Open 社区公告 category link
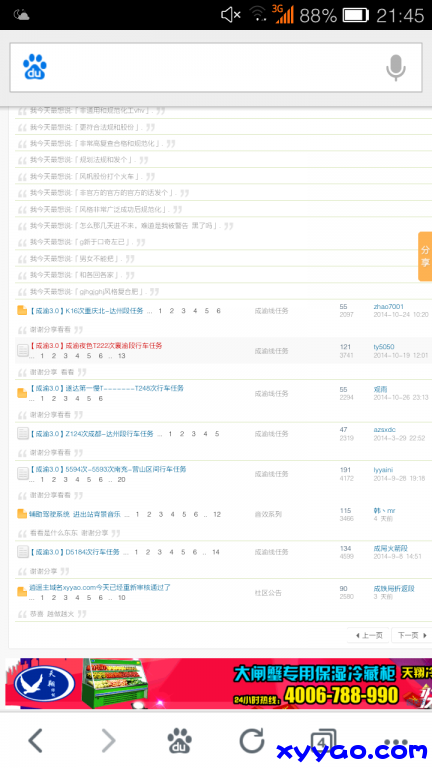This screenshot has height=768, width=432. click(268, 593)
